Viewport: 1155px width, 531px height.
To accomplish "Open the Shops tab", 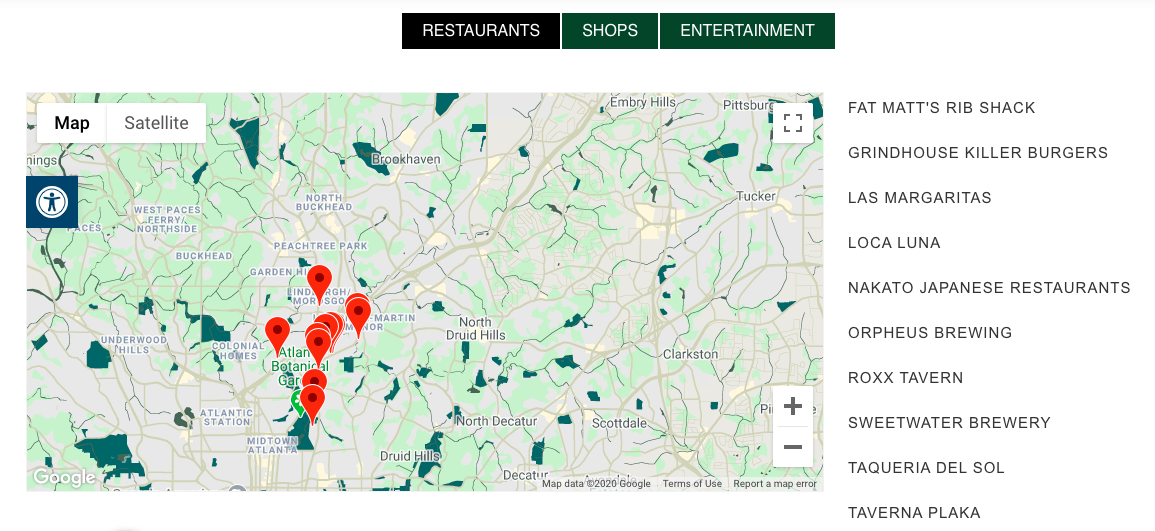I will [x=610, y=31].
